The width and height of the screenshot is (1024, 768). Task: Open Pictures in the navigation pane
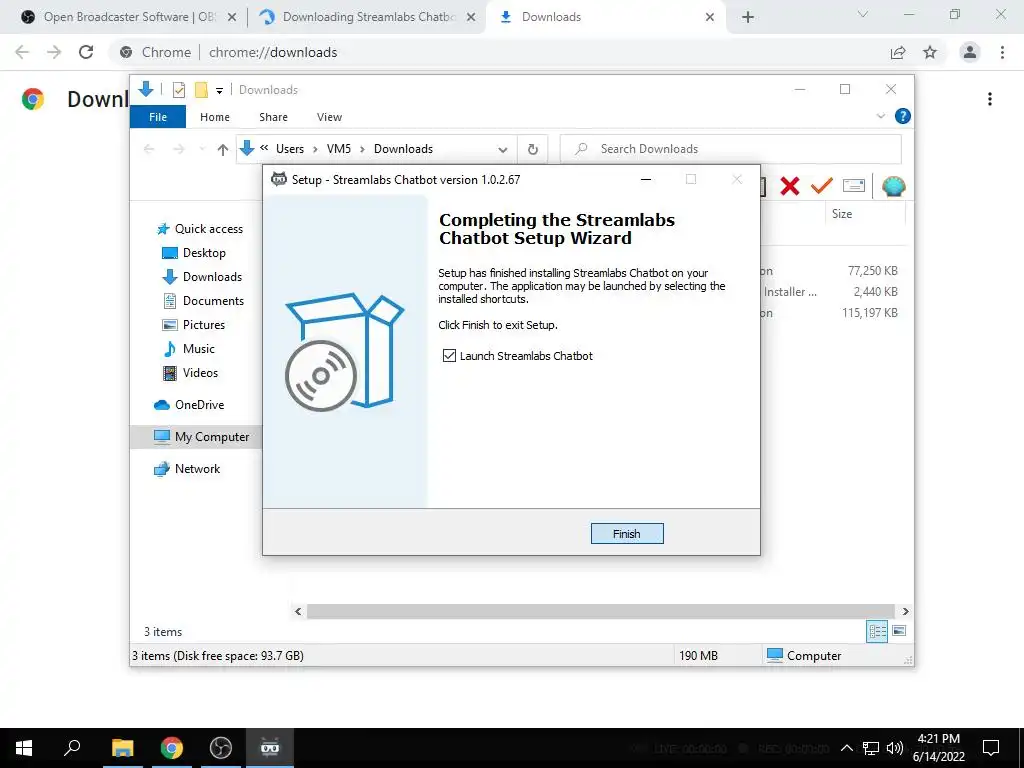coord(193,325)
